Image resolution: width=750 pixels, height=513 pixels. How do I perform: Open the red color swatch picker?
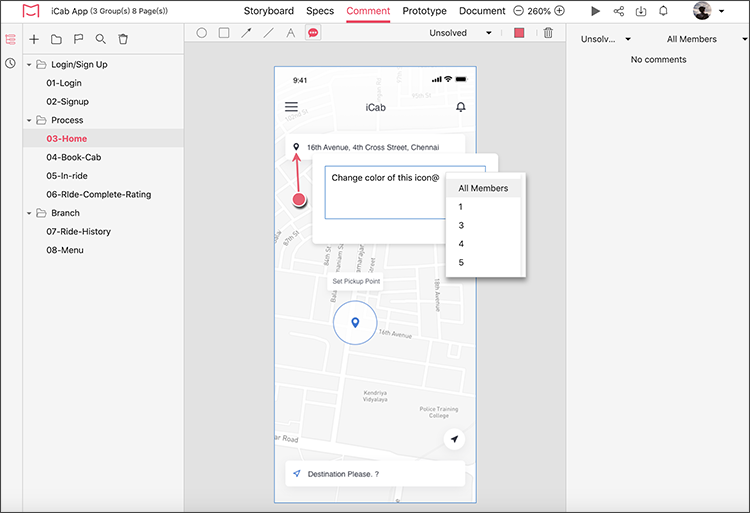(x=519, y=33)
